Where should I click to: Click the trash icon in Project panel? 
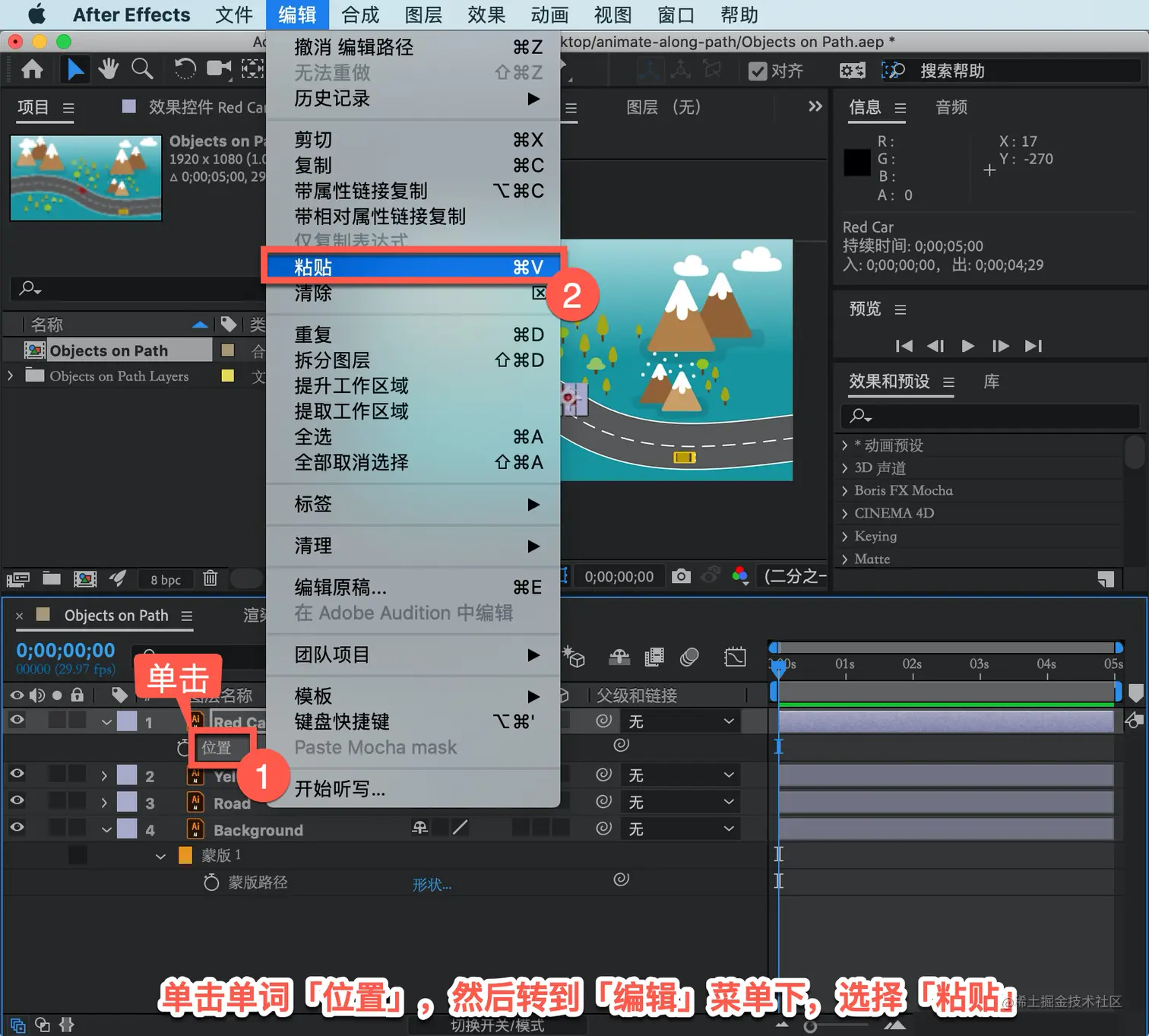click(210, 578)
